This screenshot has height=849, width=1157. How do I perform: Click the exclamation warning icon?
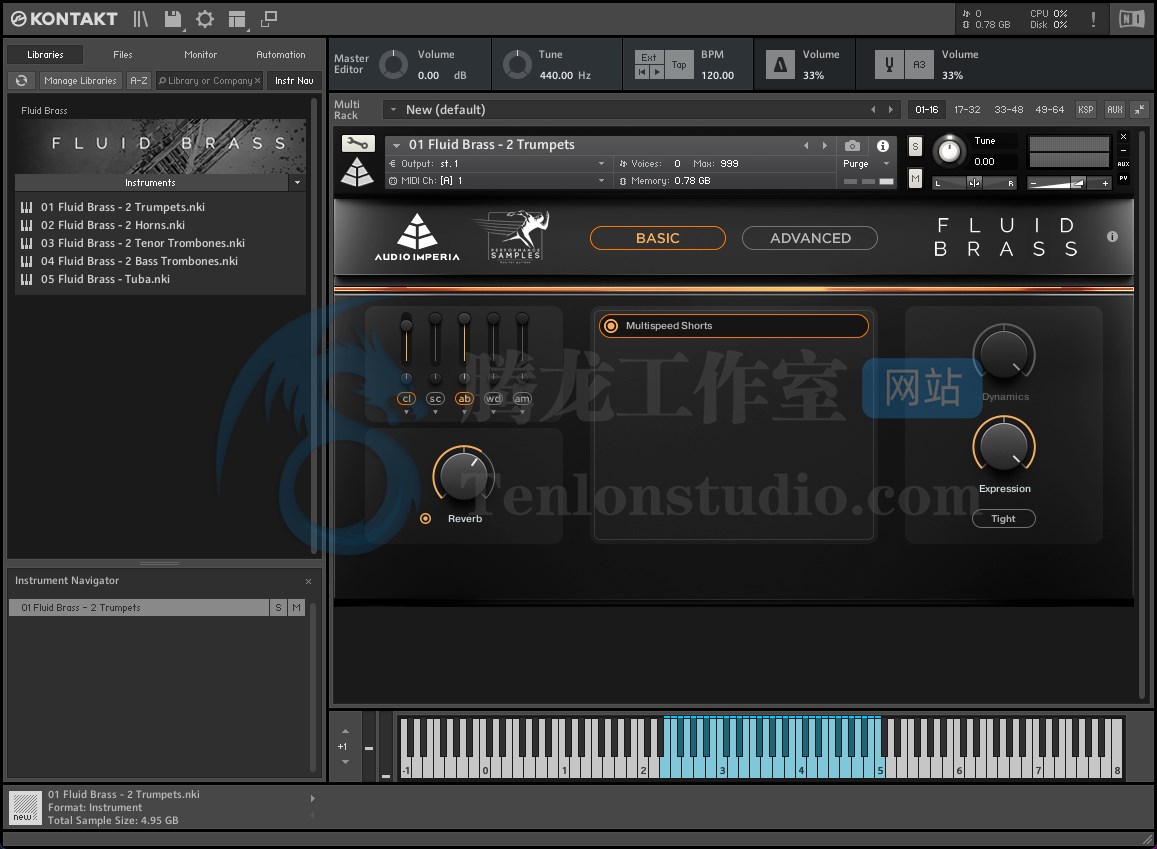click(x=1093, y=20)
